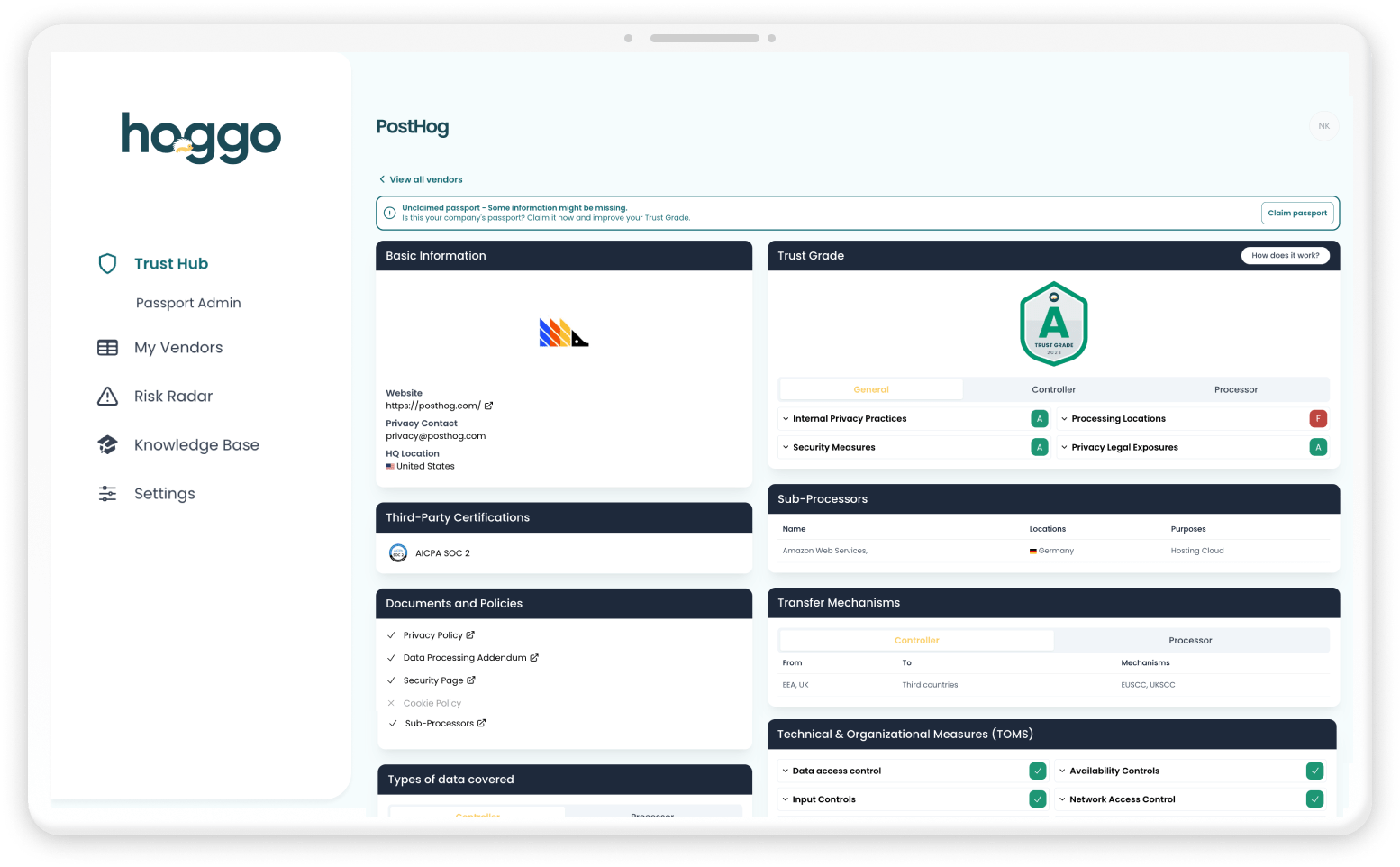1400x867 pixels.
Task: Click the AICPA SOC 2 badge icon
Action: pyautogui.click(x=398, y=553)
